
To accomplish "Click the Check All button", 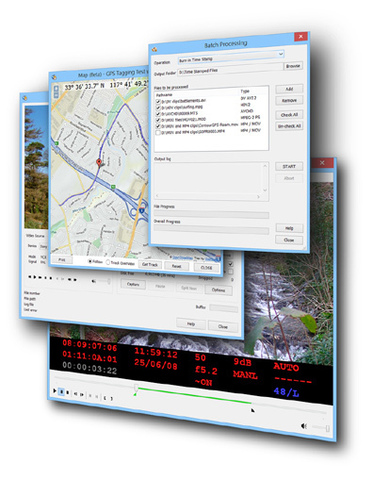I will (x=289, y=115).
